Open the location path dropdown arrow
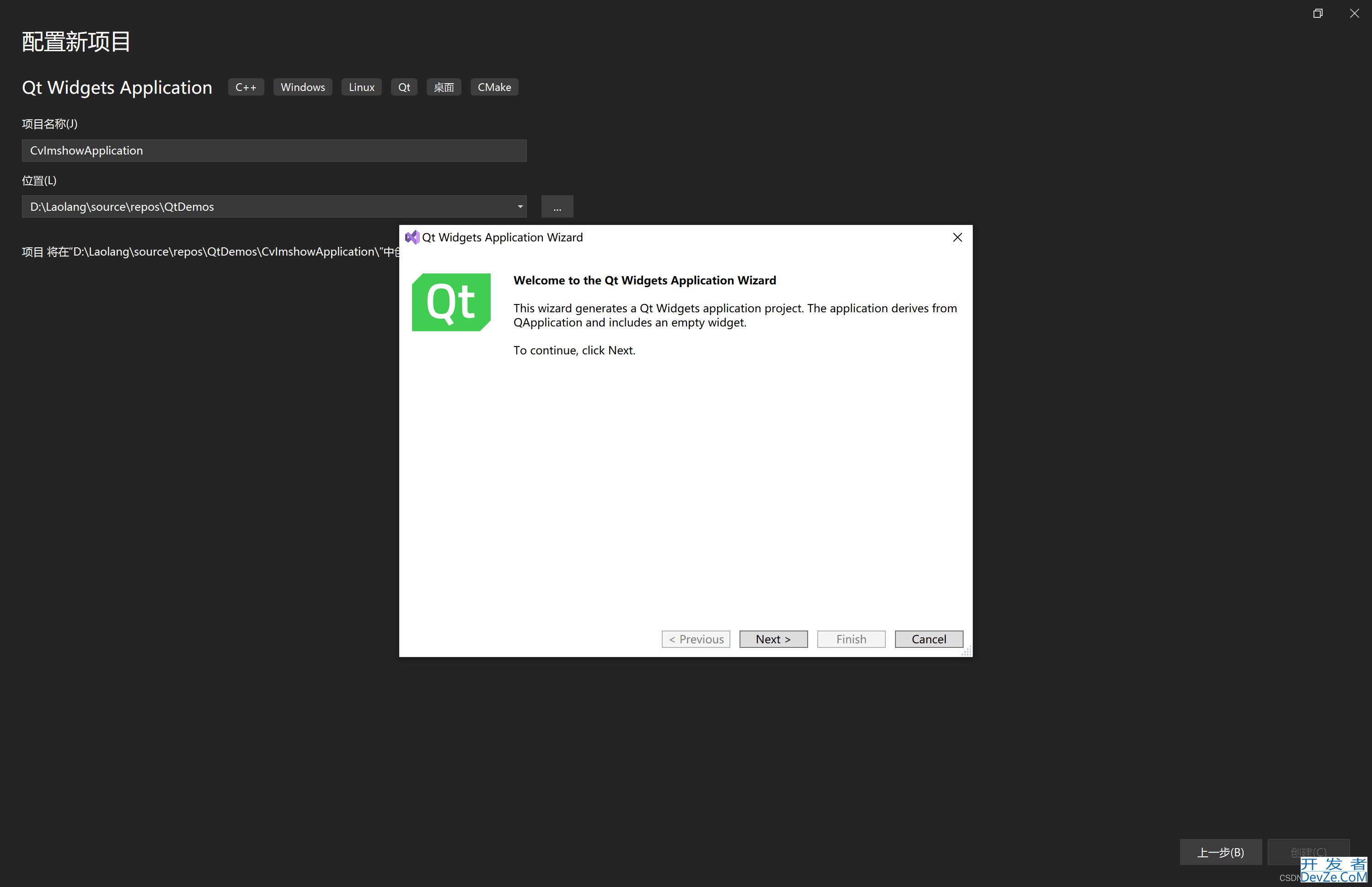1372x887 pixels. tap(520, 207)
